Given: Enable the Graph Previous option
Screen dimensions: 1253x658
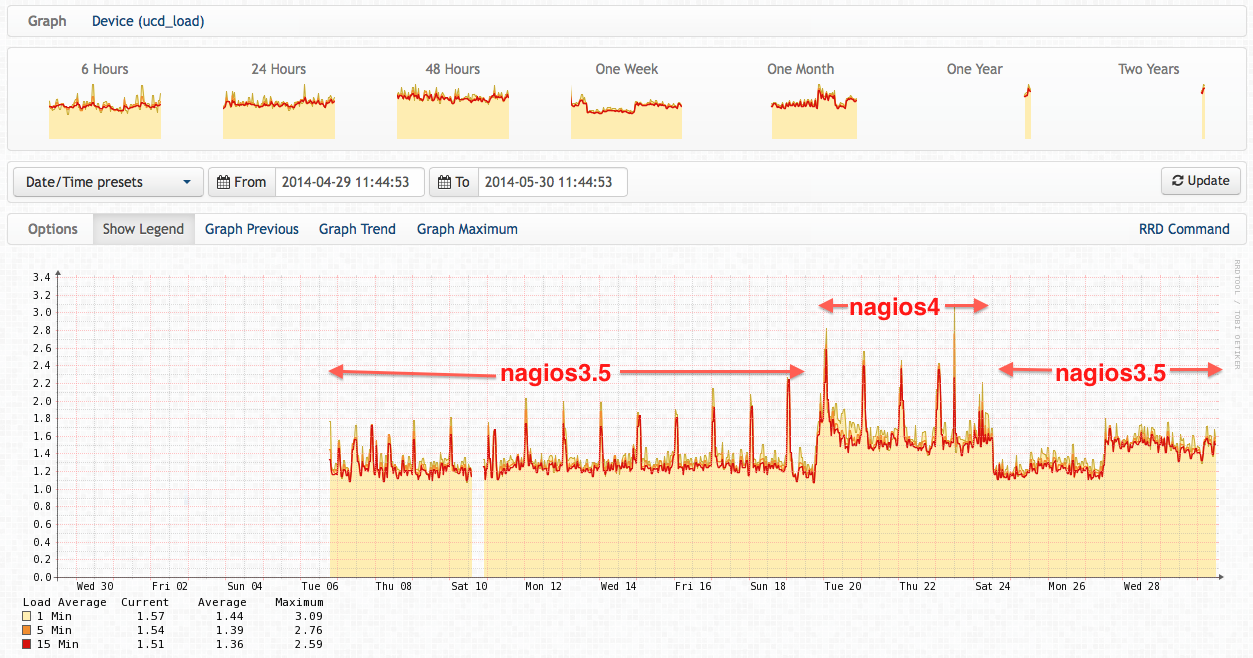Looking at the screenshot, I should pyautogui.click(x=252, y=229).
